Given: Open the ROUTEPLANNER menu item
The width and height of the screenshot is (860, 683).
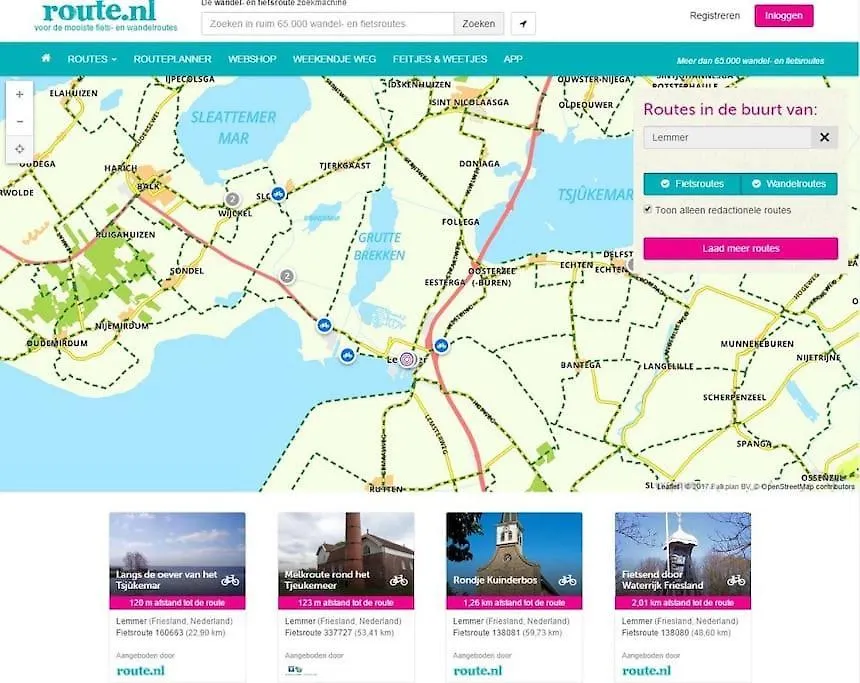Looking at the screenshot, I should 172,59.
